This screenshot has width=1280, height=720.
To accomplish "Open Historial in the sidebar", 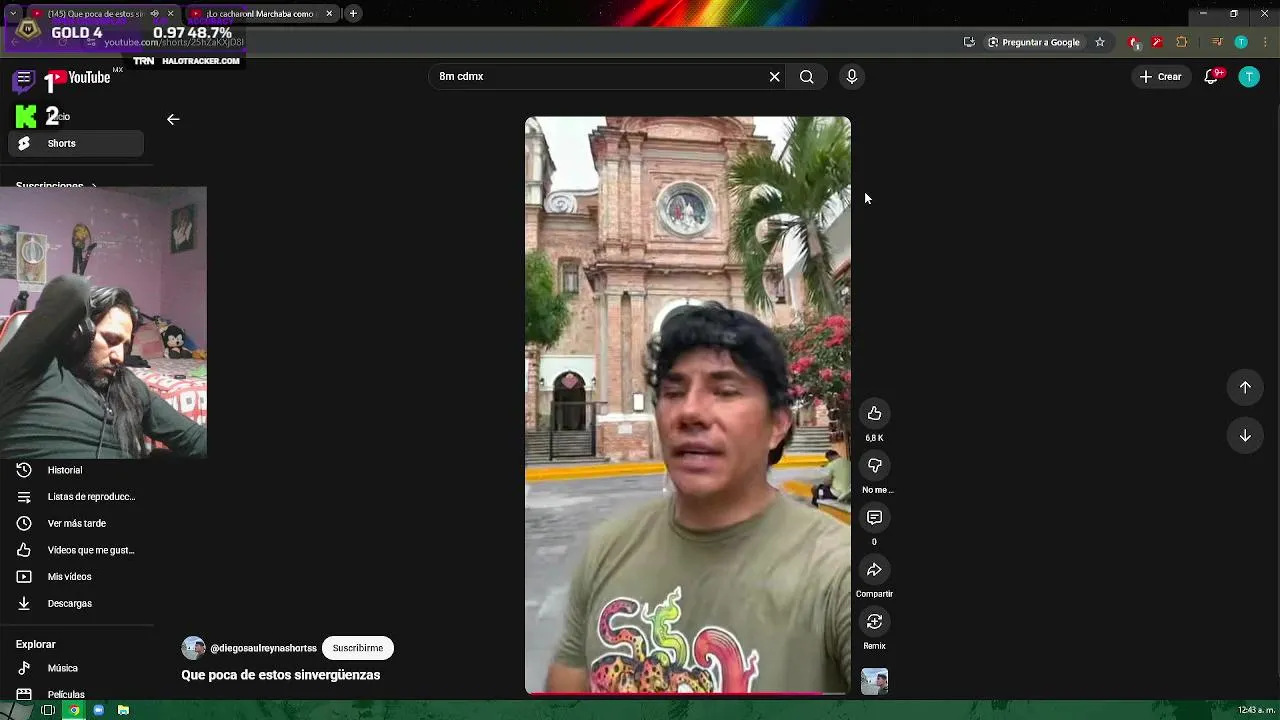I will [x=76, y=470].
